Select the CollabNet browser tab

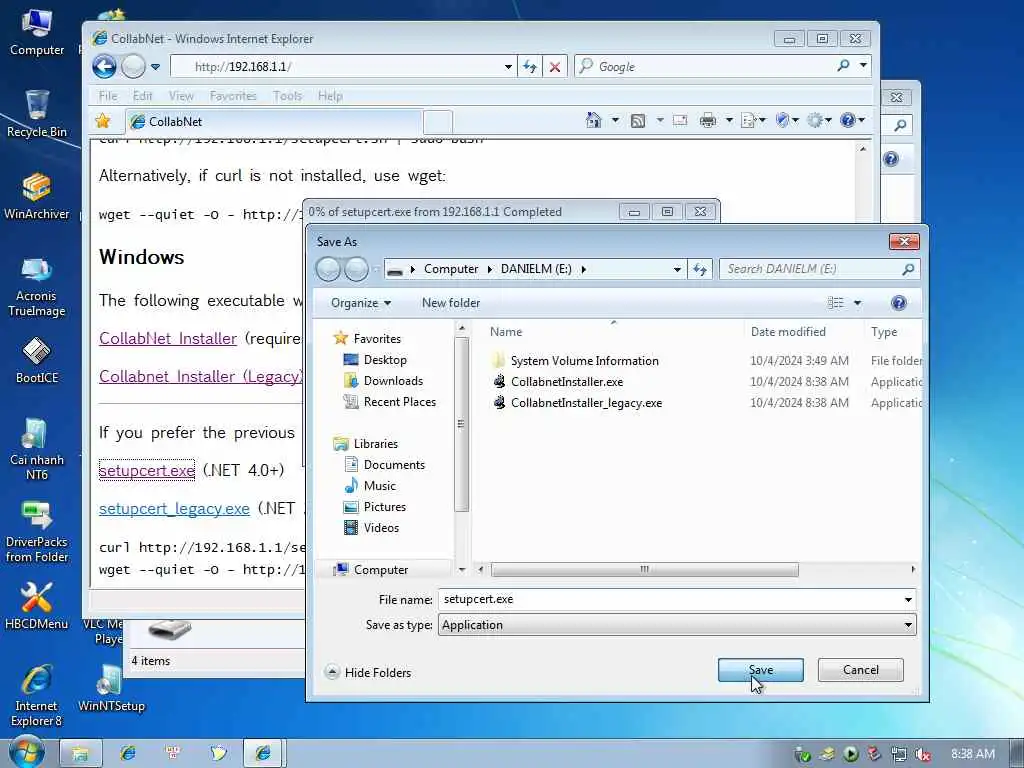274,122
